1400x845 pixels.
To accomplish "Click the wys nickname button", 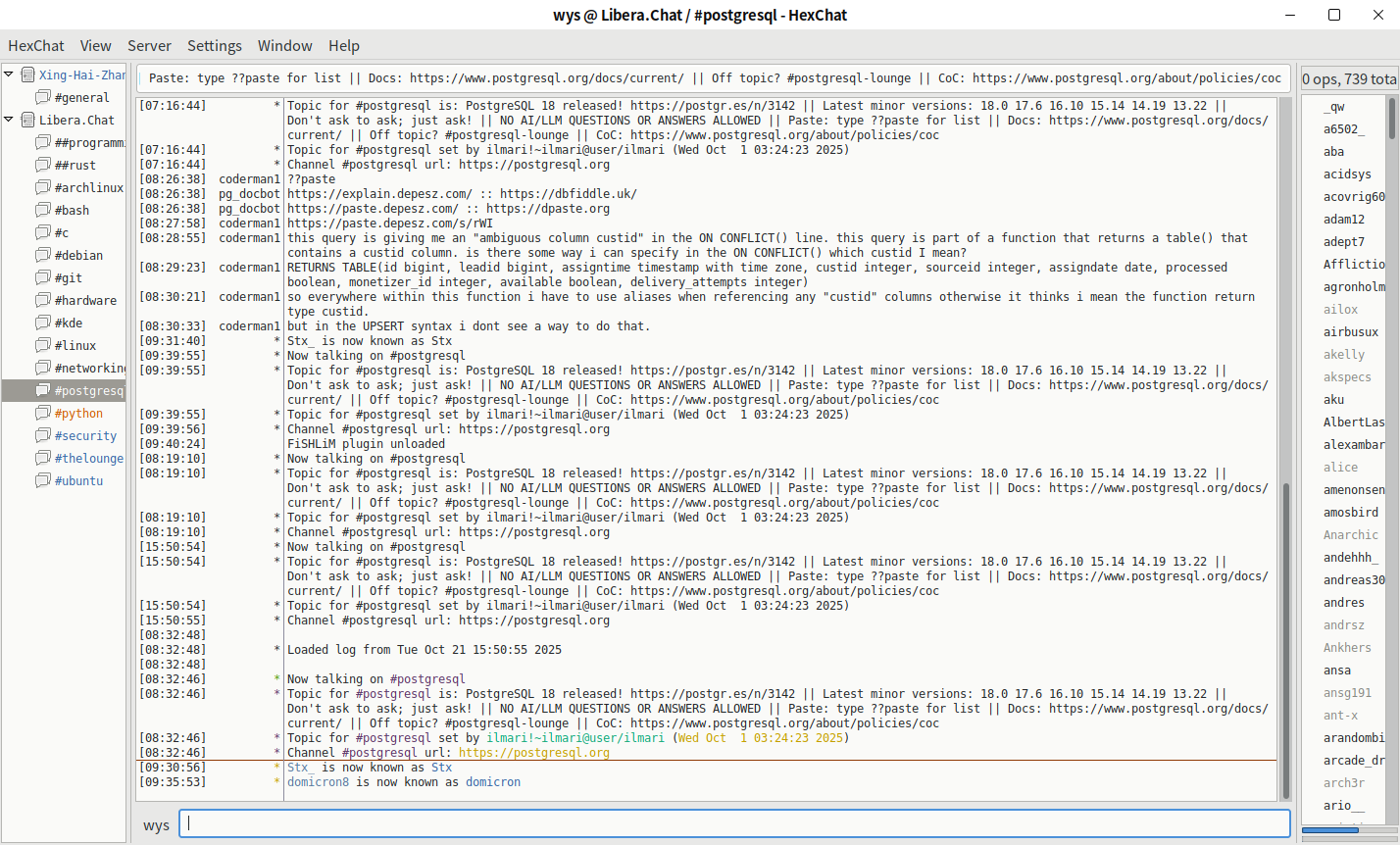I will pos(156,825).
